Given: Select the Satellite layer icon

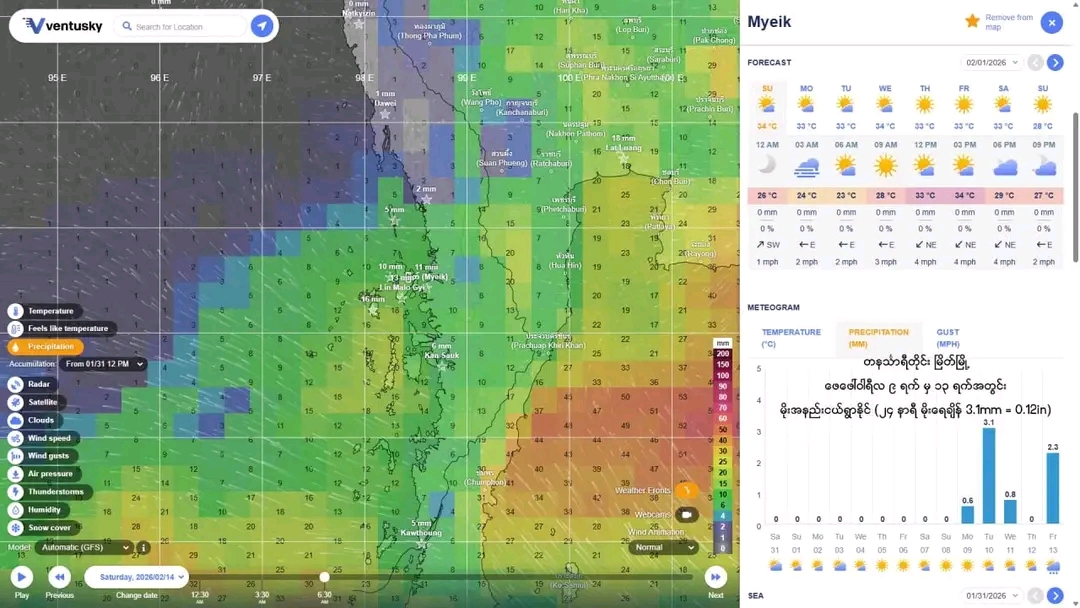Looking at the screenshot, I should point(15,402).
